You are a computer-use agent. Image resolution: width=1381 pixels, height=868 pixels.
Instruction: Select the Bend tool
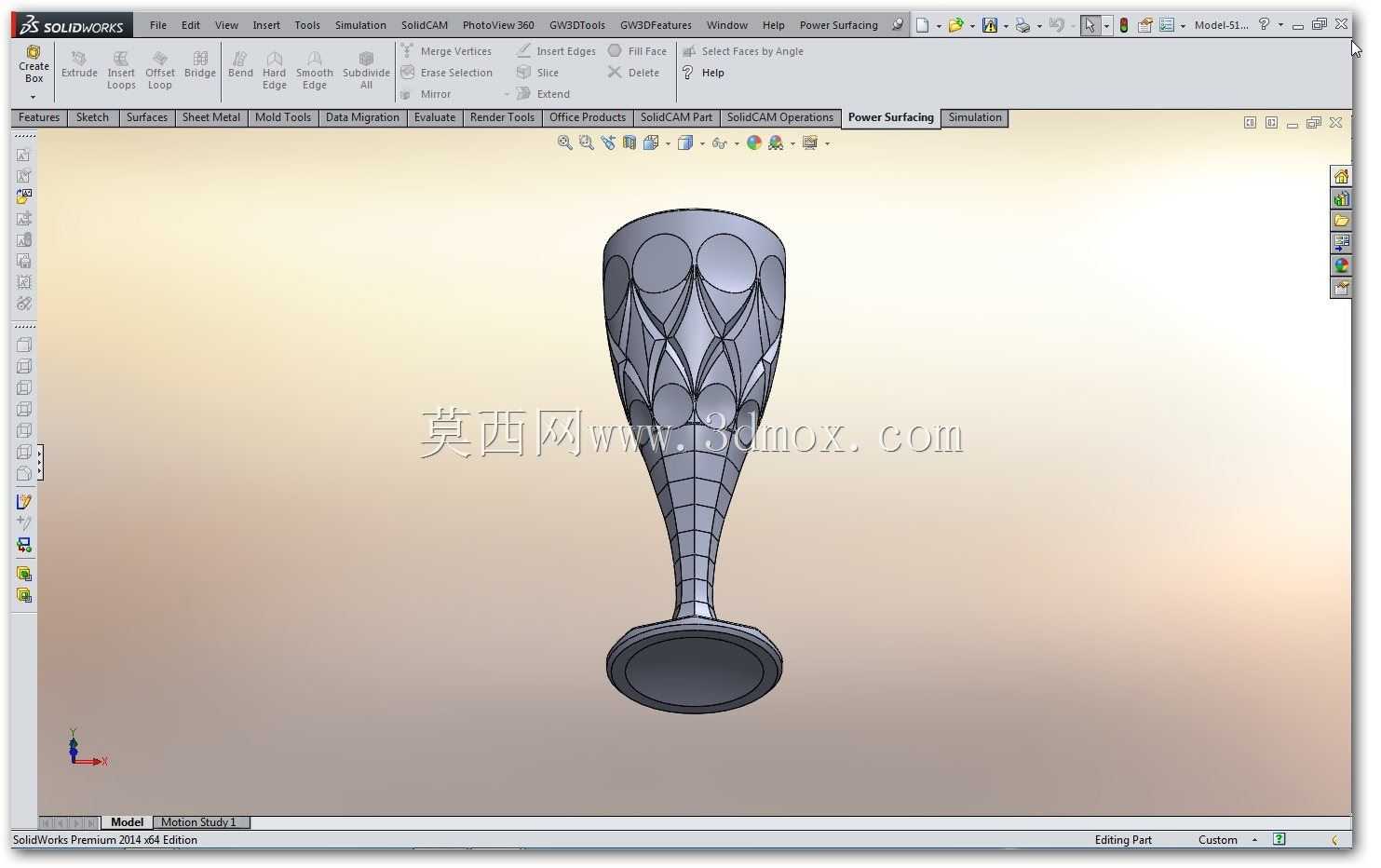pyautogui.click(x=240, y=65)
